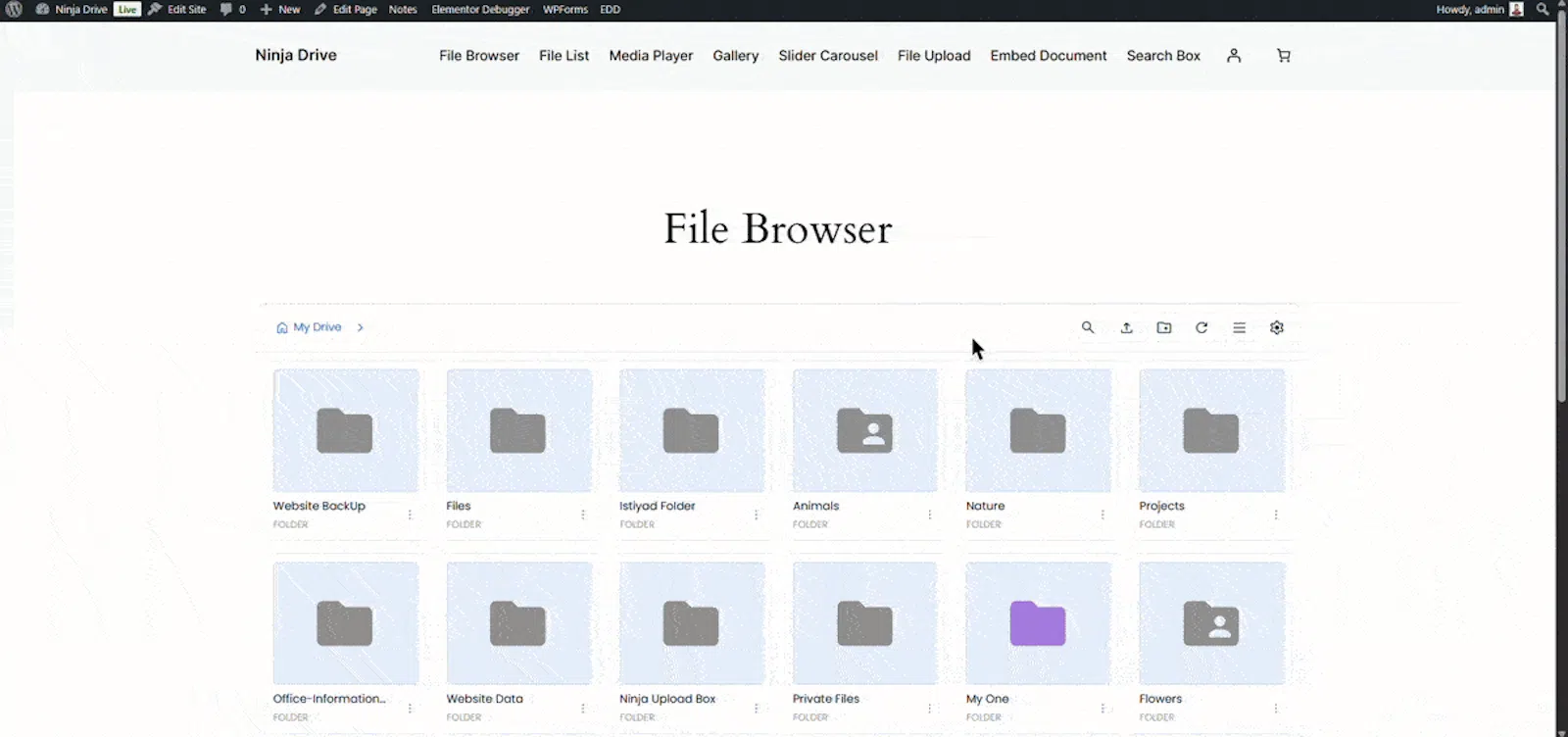The height and width of the screenshot is (737, 1568).
Task: Open EDD in admin bar
Action: pyautogui.click(x=611, y=10)
